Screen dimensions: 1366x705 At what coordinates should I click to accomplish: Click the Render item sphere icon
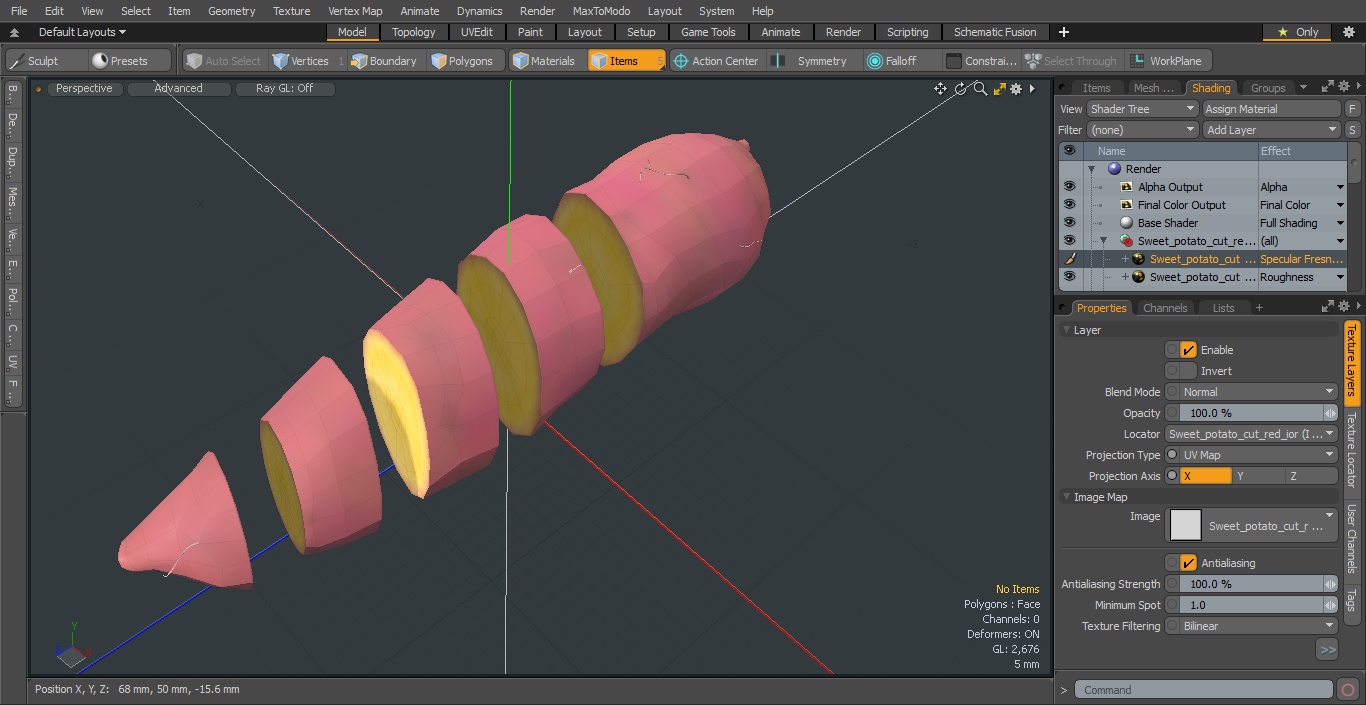pos(1114,169)
